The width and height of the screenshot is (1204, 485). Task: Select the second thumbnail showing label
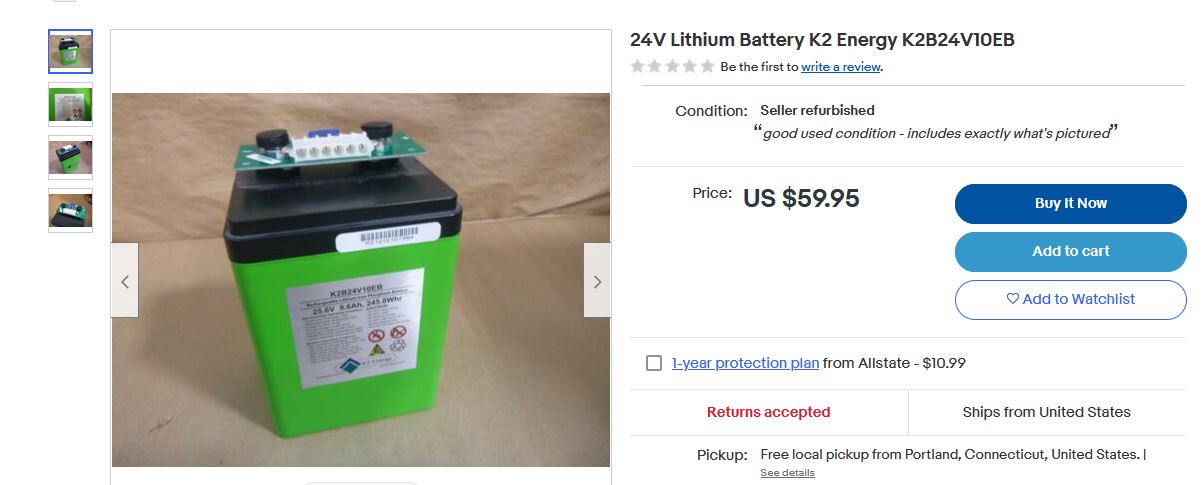click(x=70, y=104)
